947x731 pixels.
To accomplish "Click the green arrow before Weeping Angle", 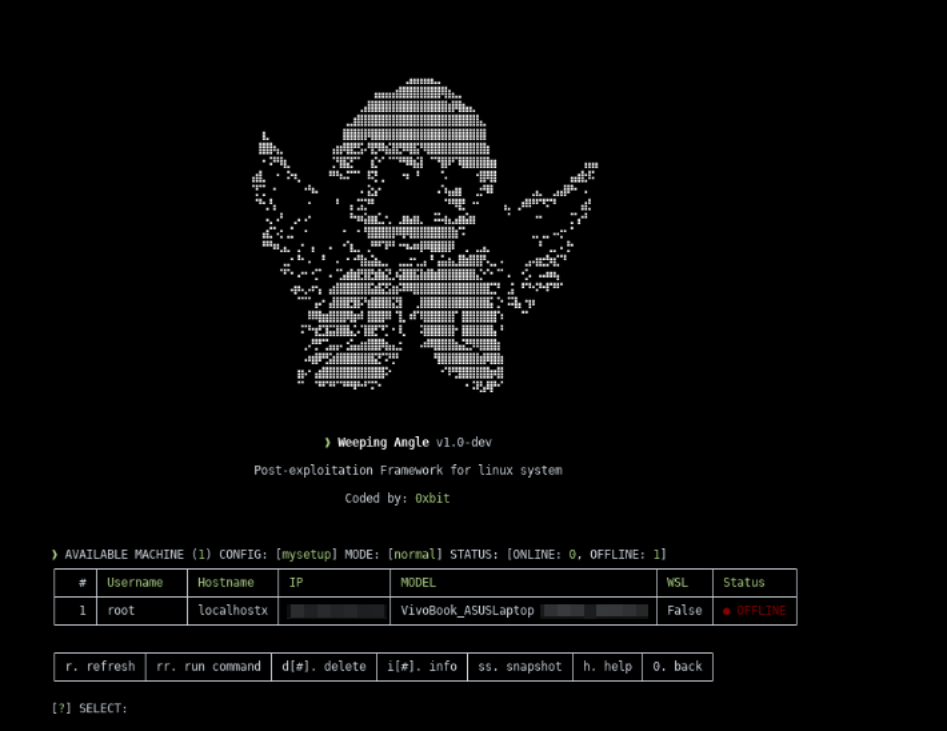I will (327, 442).
